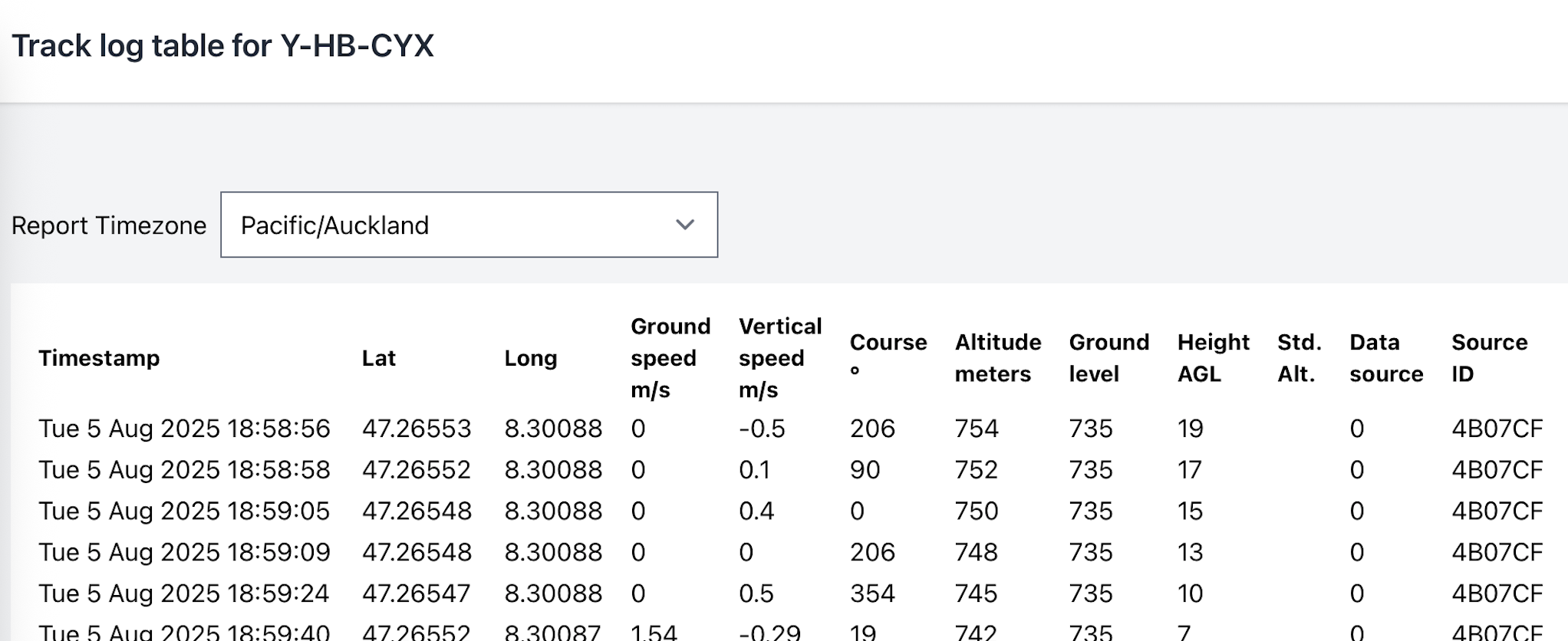This screenshot has width=1568, height=641.
Task: Click the page title for Y-HB-CYX
Action: point(222,46)
